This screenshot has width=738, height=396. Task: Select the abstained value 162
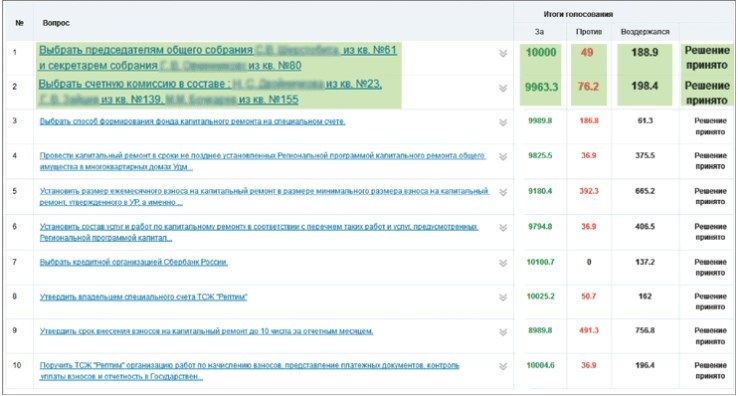[645, 296]
